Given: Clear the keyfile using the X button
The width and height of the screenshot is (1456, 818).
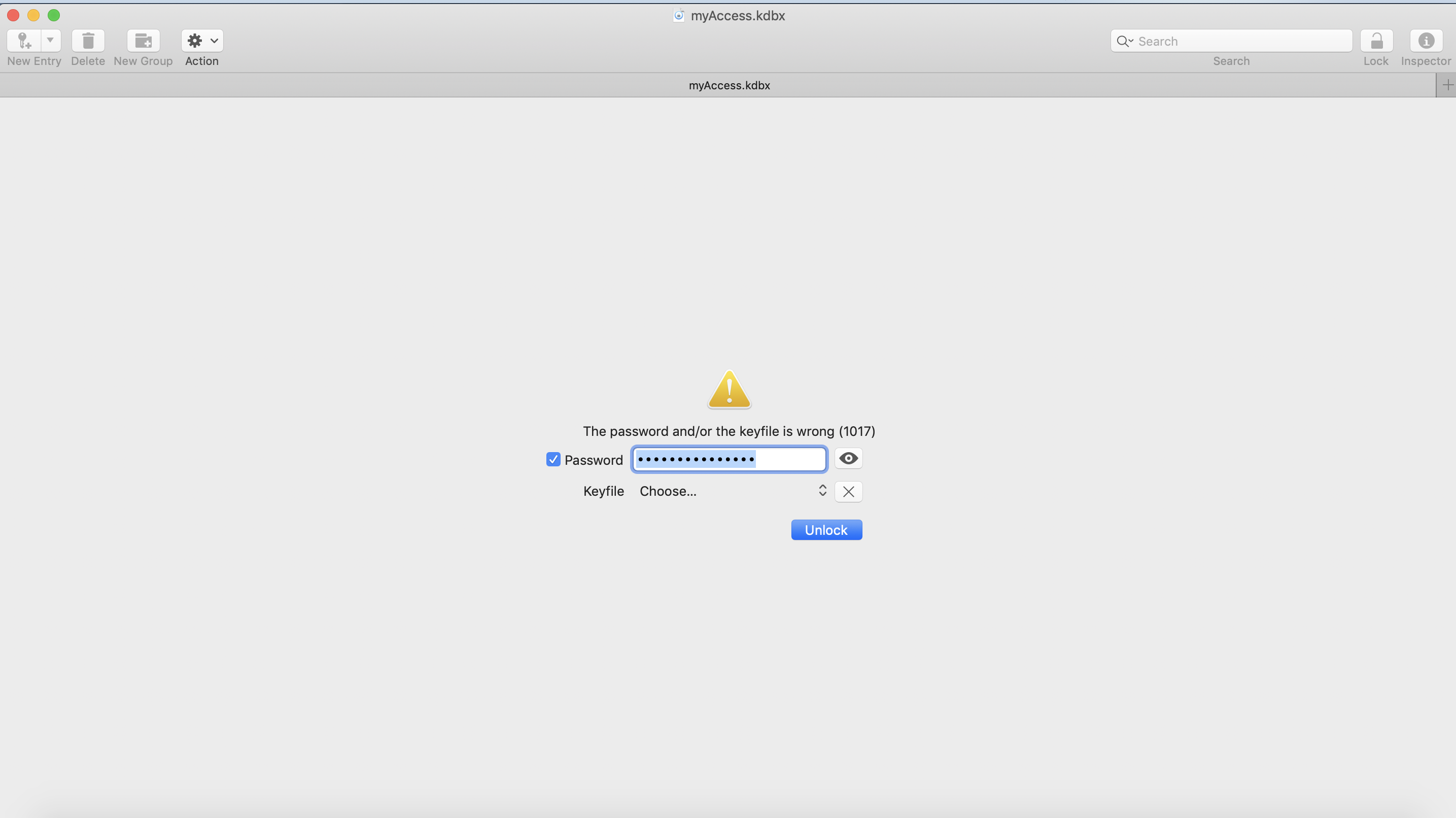Looking at the screenshot, I should pyautogui.click(x=848, y=491).
